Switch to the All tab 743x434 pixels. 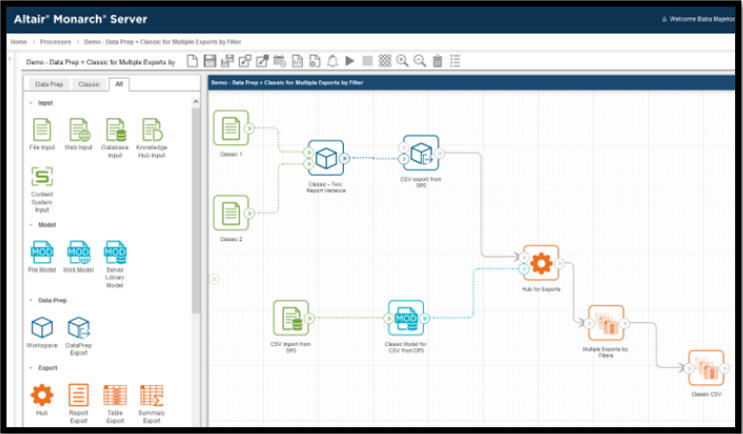[119, 84]
